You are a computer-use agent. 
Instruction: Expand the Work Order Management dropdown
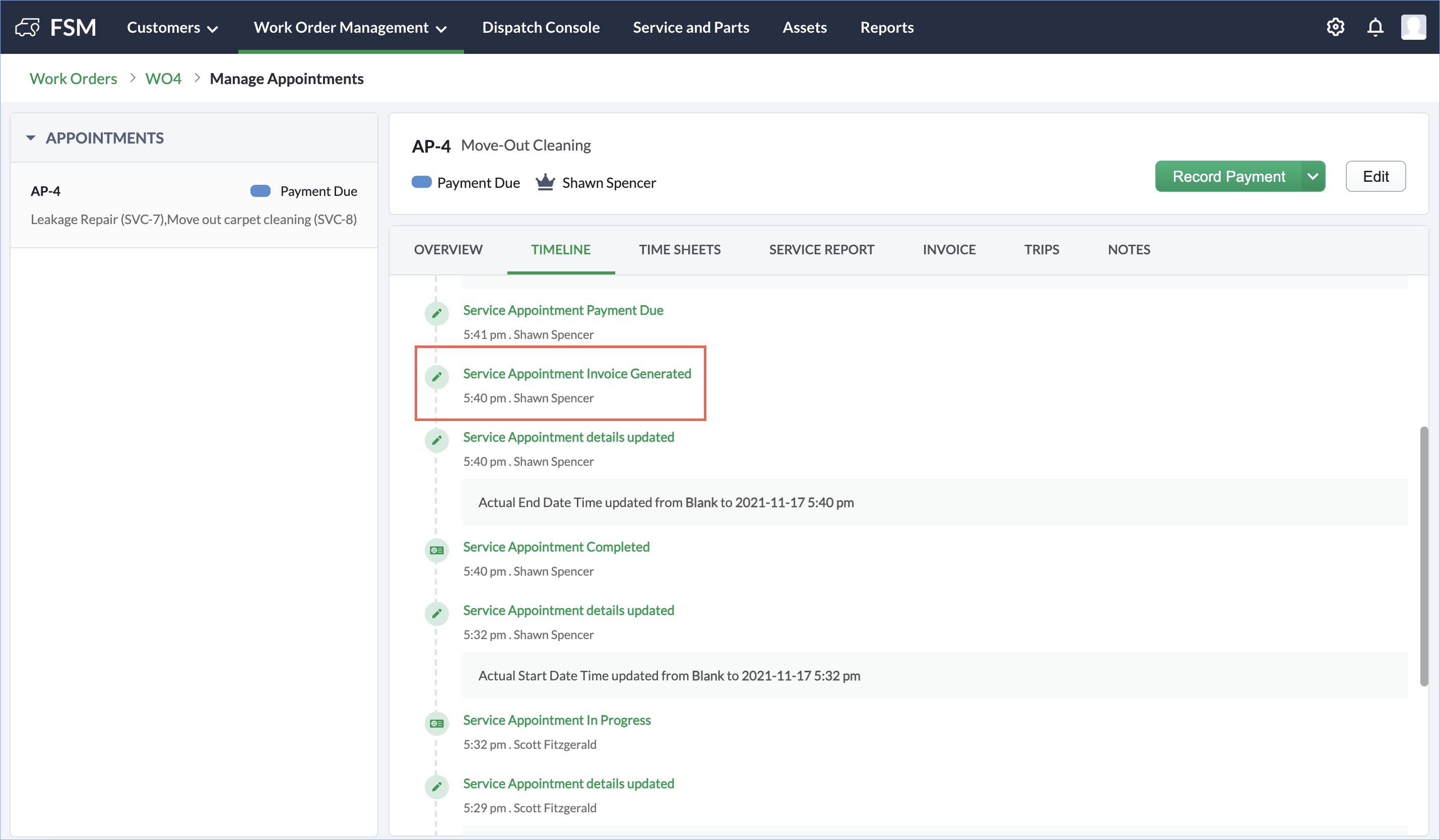pos(350,27)
